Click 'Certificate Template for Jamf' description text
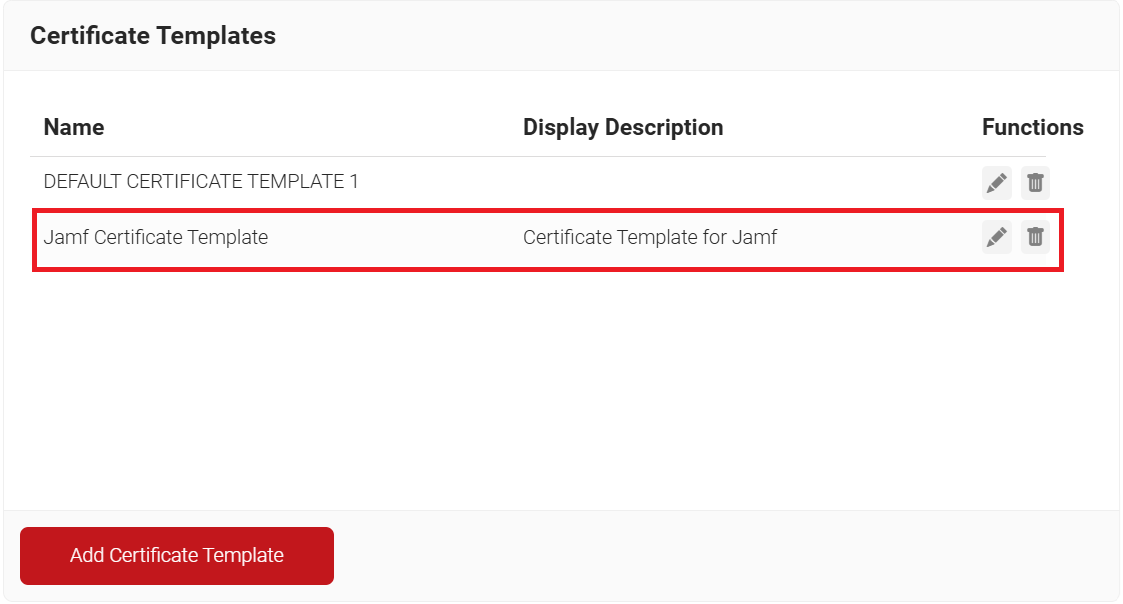The image size is (1123, 604). point(650,237)
